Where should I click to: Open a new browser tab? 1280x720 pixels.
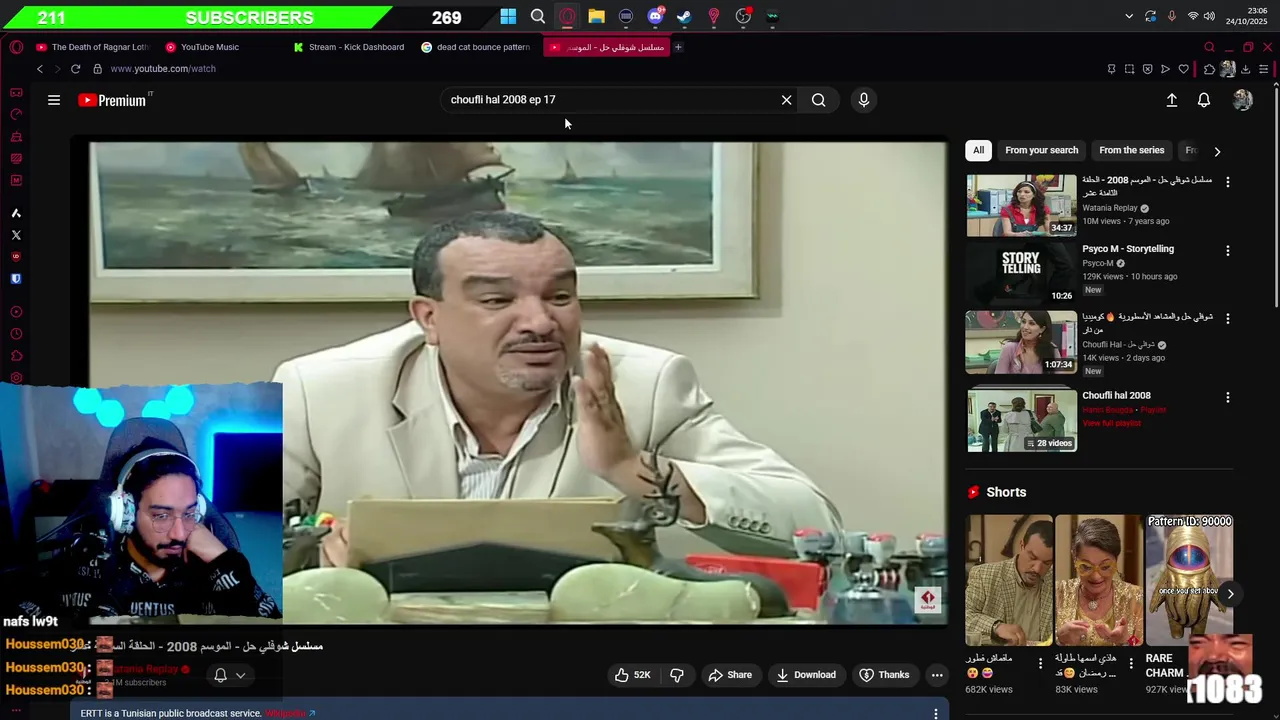[x=678, y=47]
